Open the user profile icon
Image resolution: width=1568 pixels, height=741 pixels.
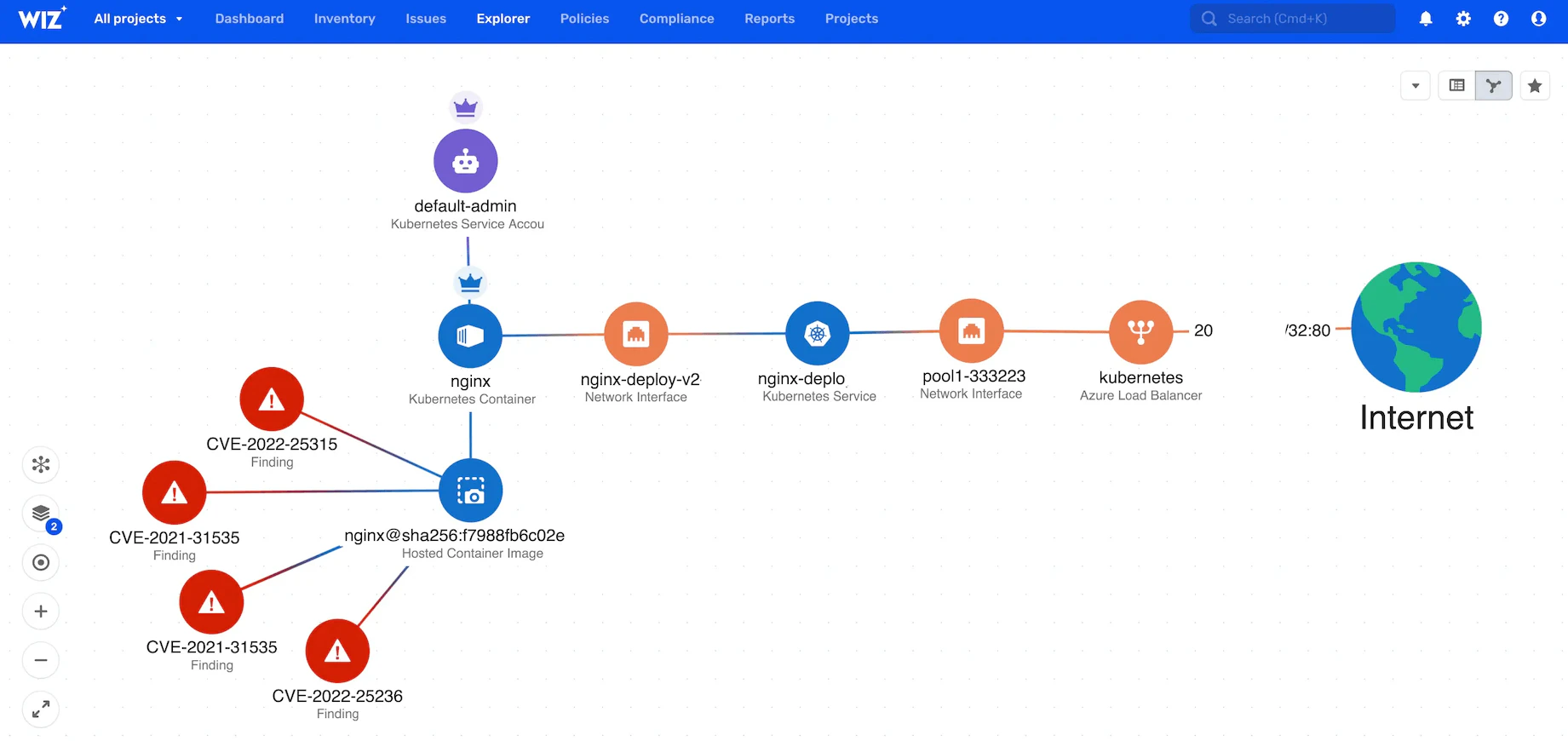pyautogui.click(x=1538, y=19)
